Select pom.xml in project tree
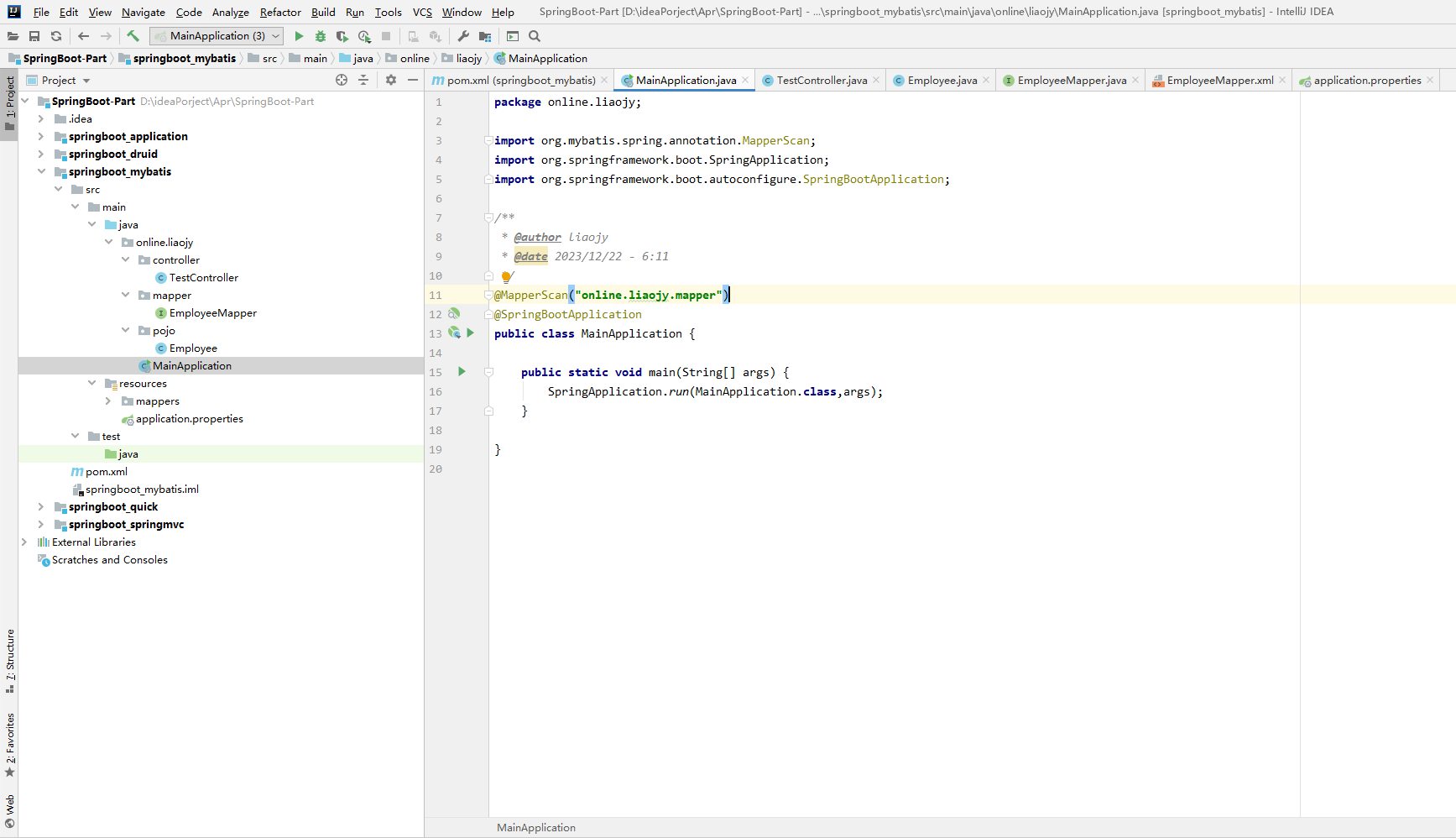1456x838 pixels. pos(106,472)
